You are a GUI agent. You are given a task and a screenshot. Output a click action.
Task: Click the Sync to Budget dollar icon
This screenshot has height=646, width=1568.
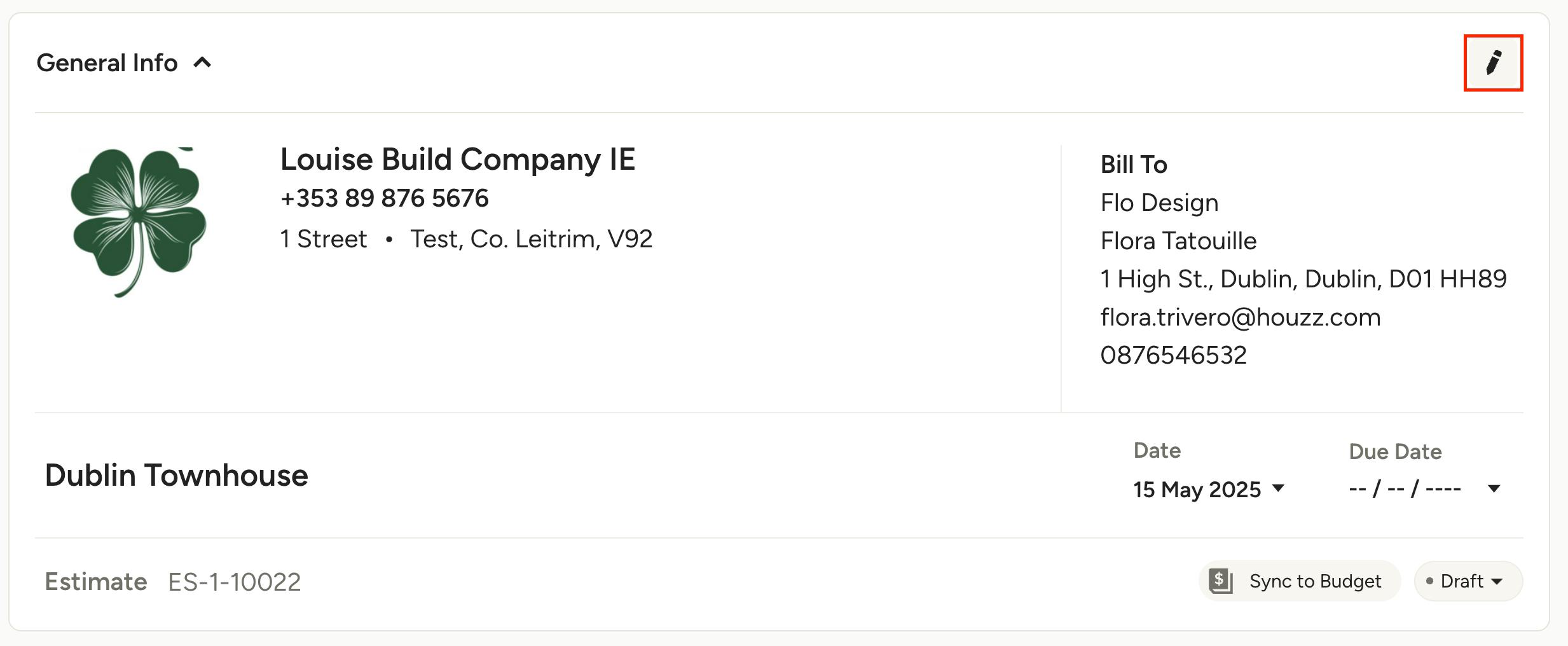pyautogui.click(x=1221, y=581)
